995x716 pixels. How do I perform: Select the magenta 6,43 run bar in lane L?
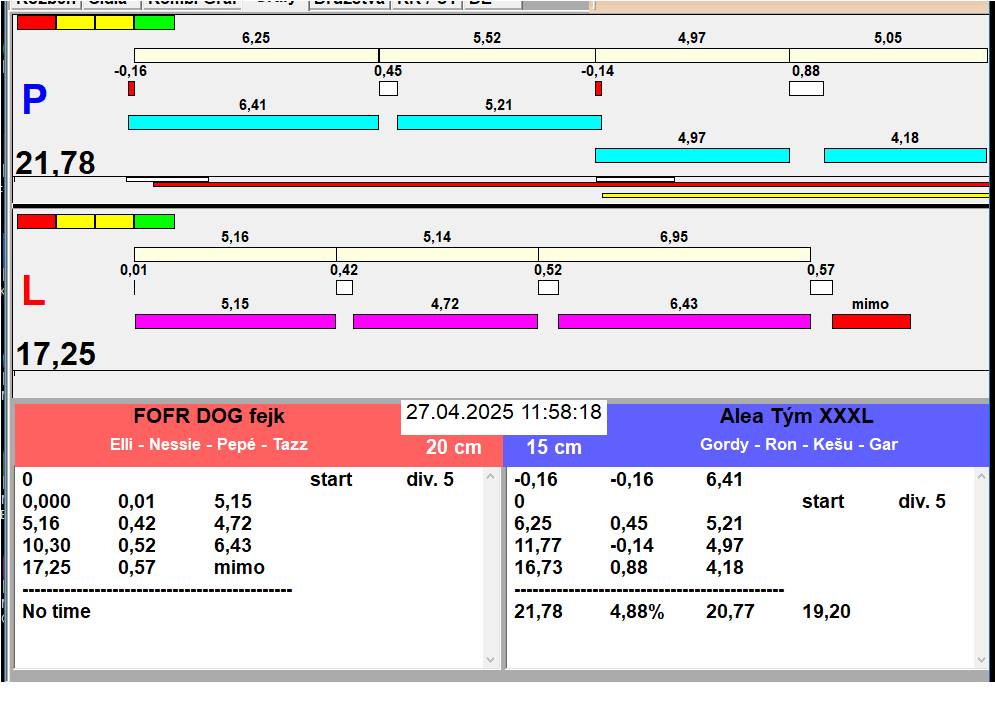pyautogui.click(x=684, y=321)
